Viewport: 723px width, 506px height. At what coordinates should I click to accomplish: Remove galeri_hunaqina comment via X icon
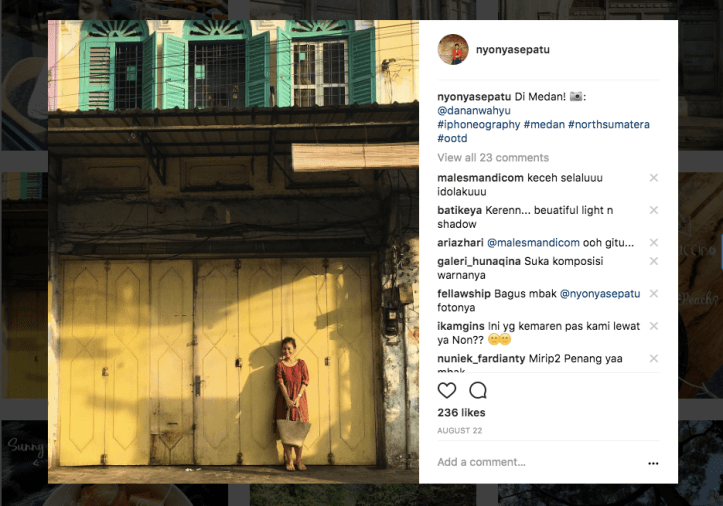point(653,261)
